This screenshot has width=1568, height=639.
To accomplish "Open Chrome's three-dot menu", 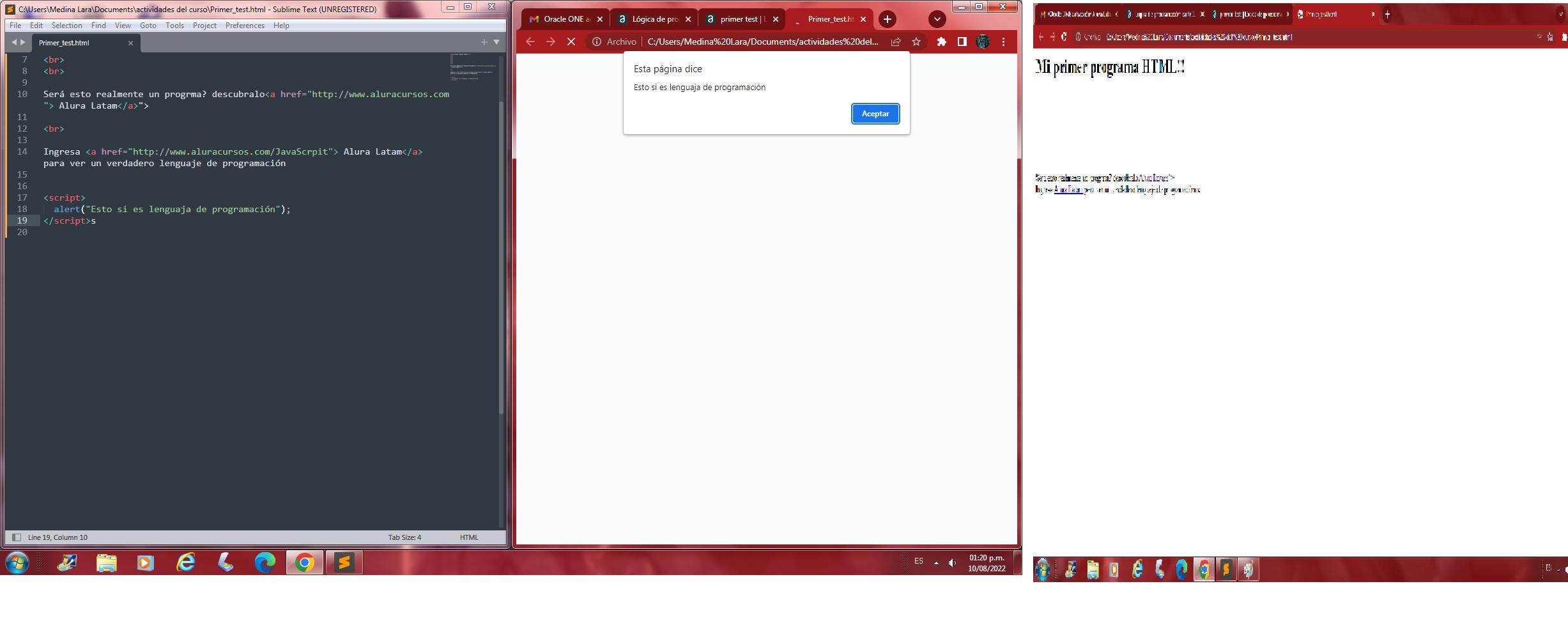I will coord(1003,42).
